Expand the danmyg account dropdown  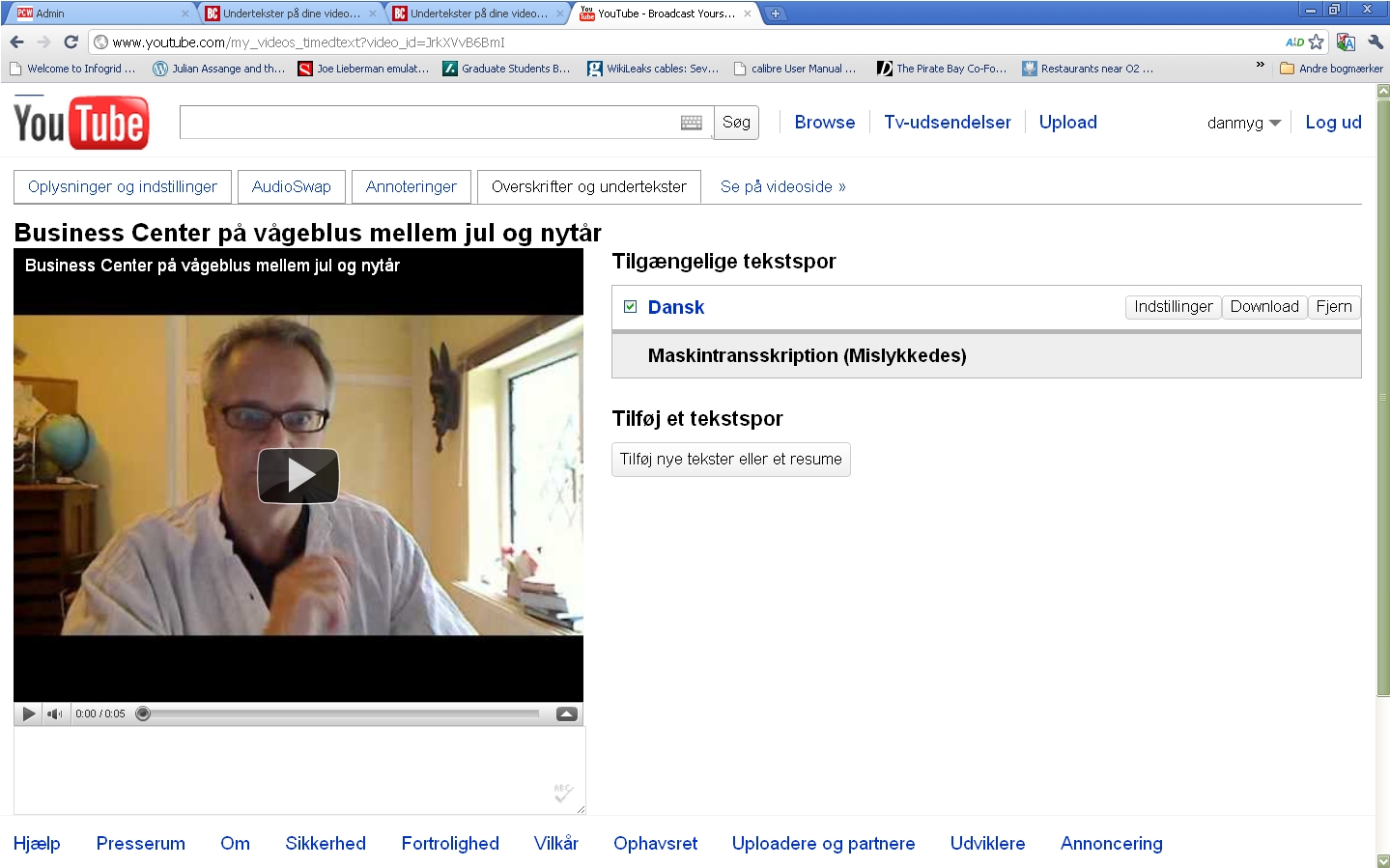click(x=1243, y=123)
